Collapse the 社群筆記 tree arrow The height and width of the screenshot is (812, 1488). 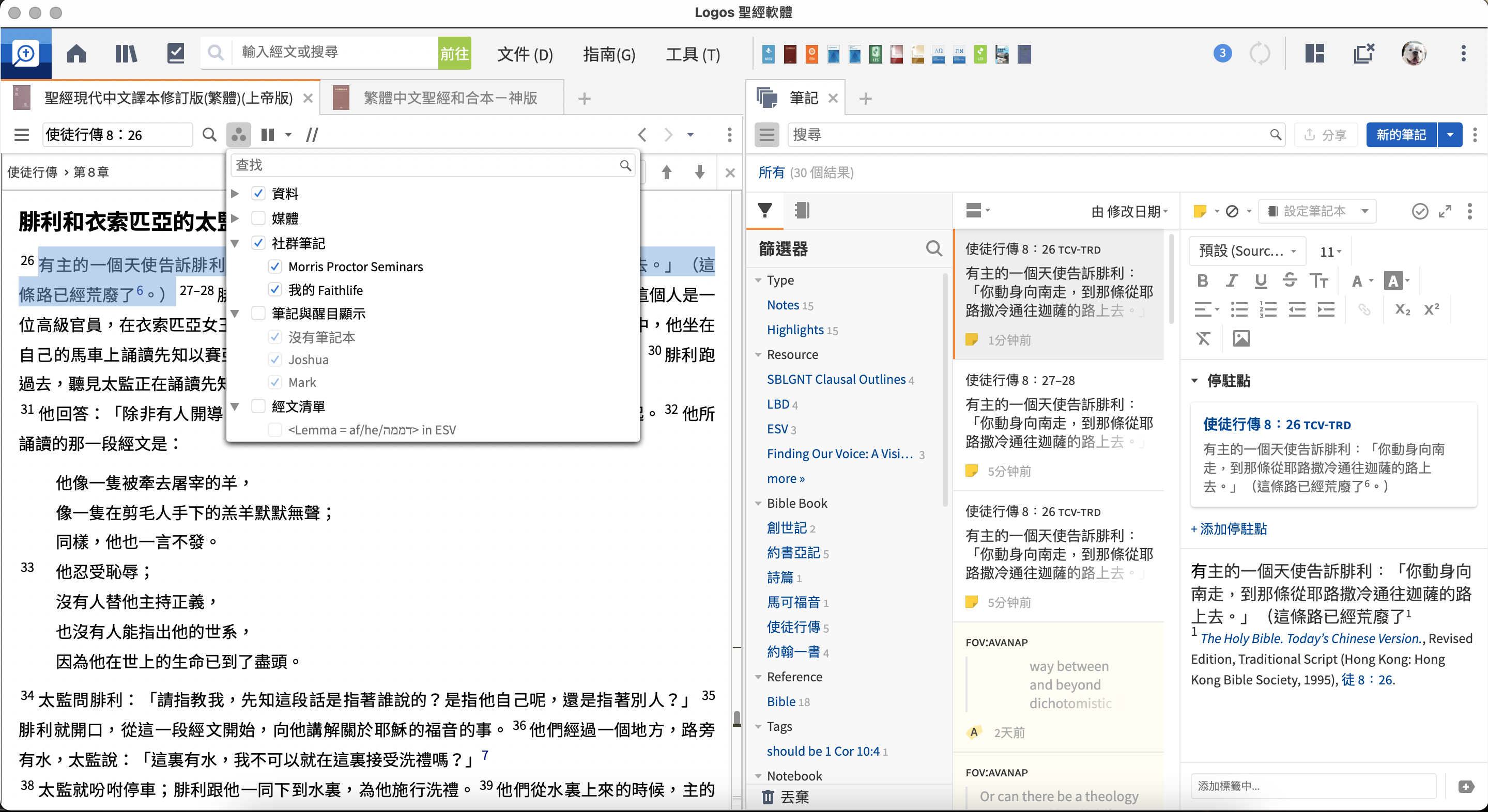[235, 243]
